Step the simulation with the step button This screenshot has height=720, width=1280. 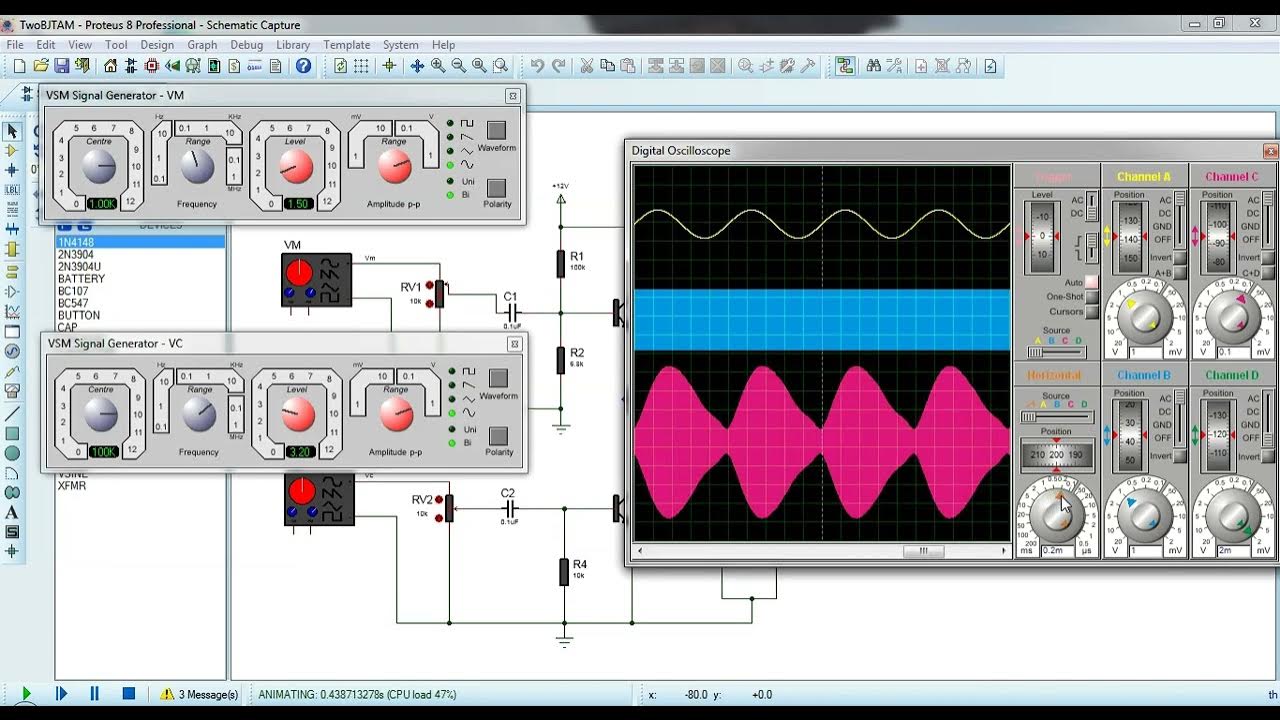(61, 693)
